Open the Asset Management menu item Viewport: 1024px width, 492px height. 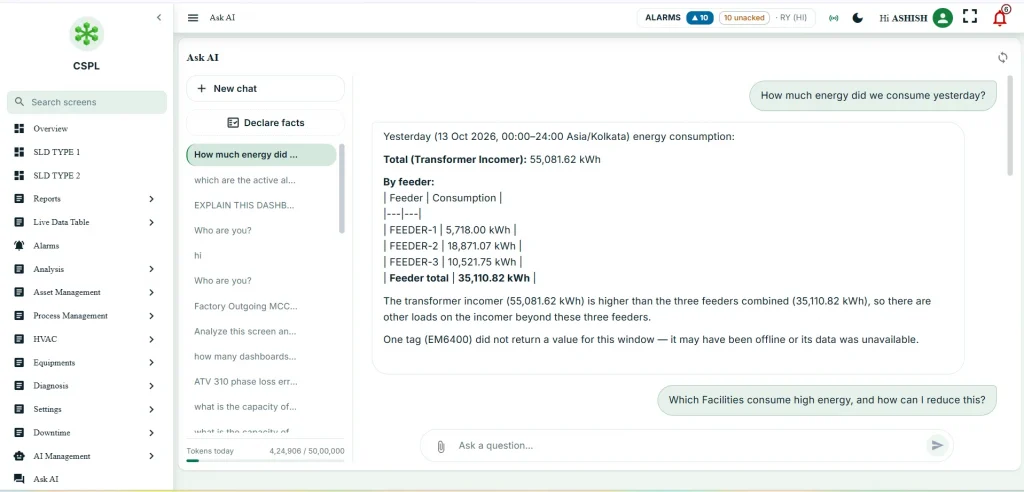[x=86, y=292]
